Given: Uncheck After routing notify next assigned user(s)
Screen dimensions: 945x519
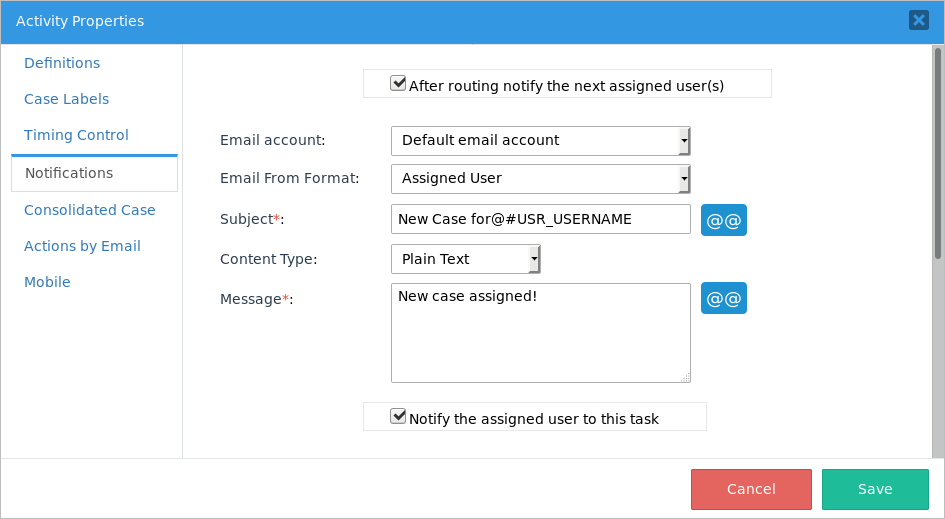Looking at the screenshot, I should click(x=398, y=84).
